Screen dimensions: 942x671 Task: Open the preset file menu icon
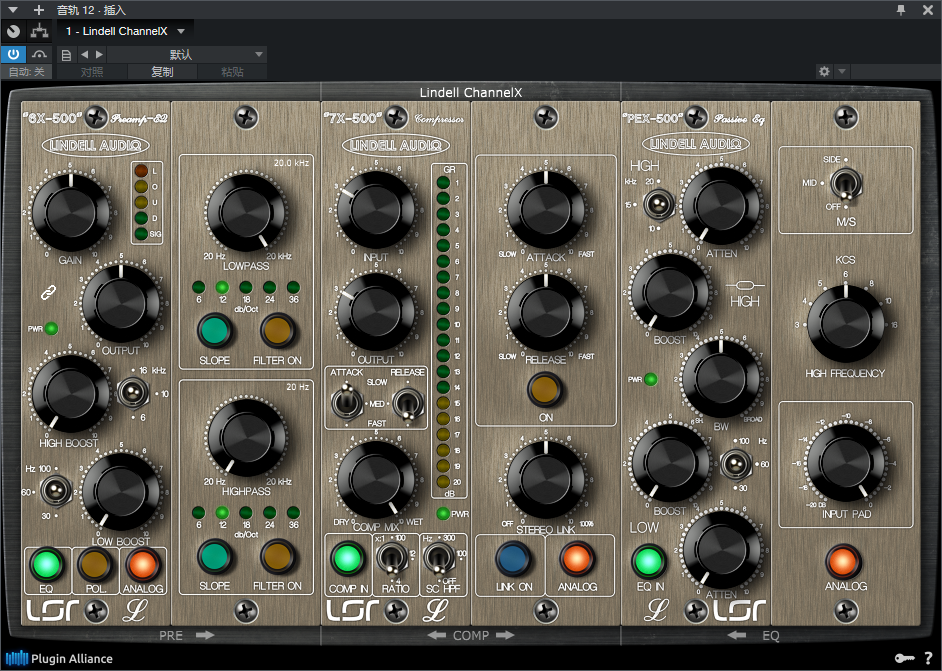click(66, 55)
